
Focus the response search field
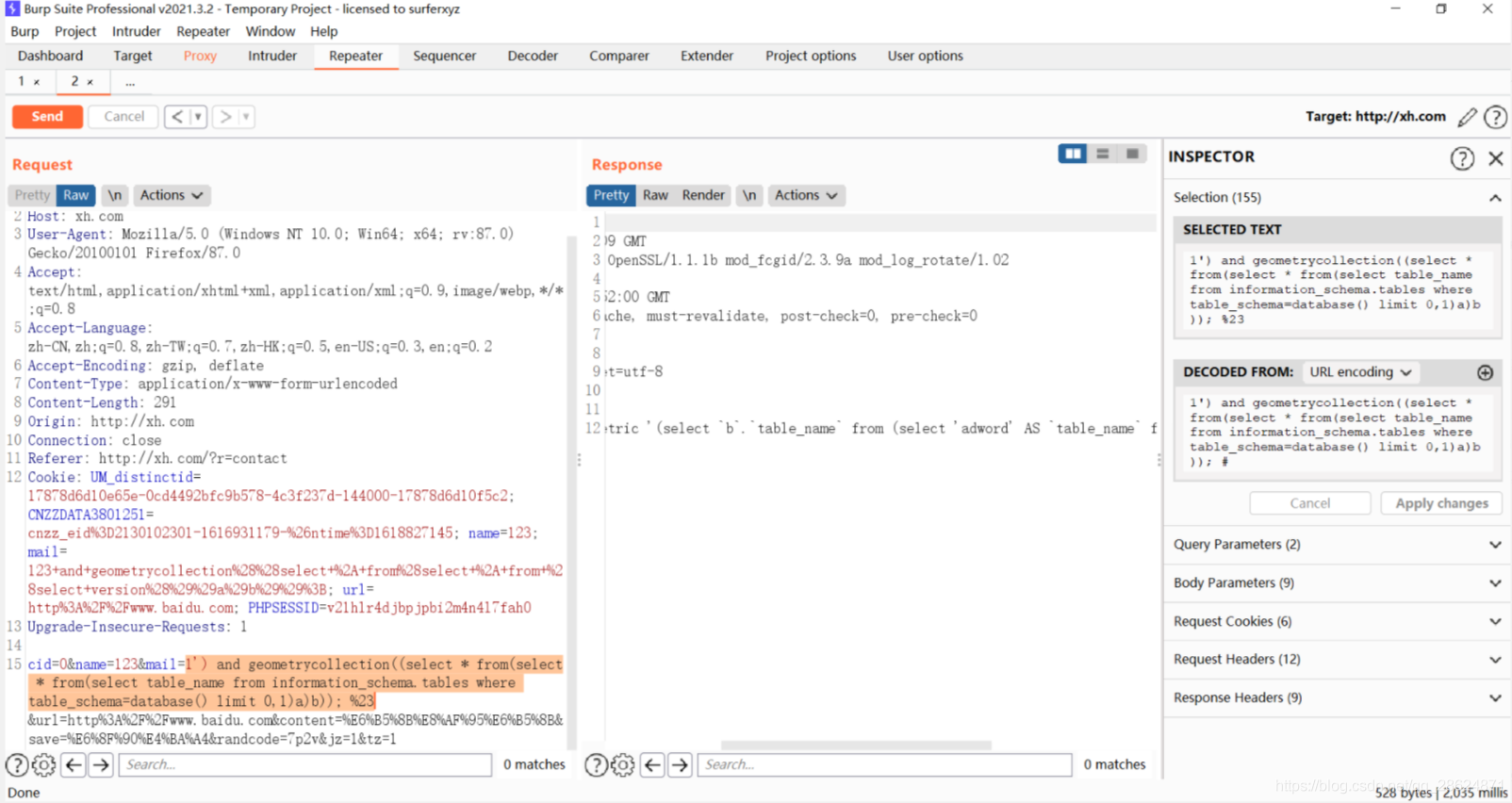(x=884, y=764)
